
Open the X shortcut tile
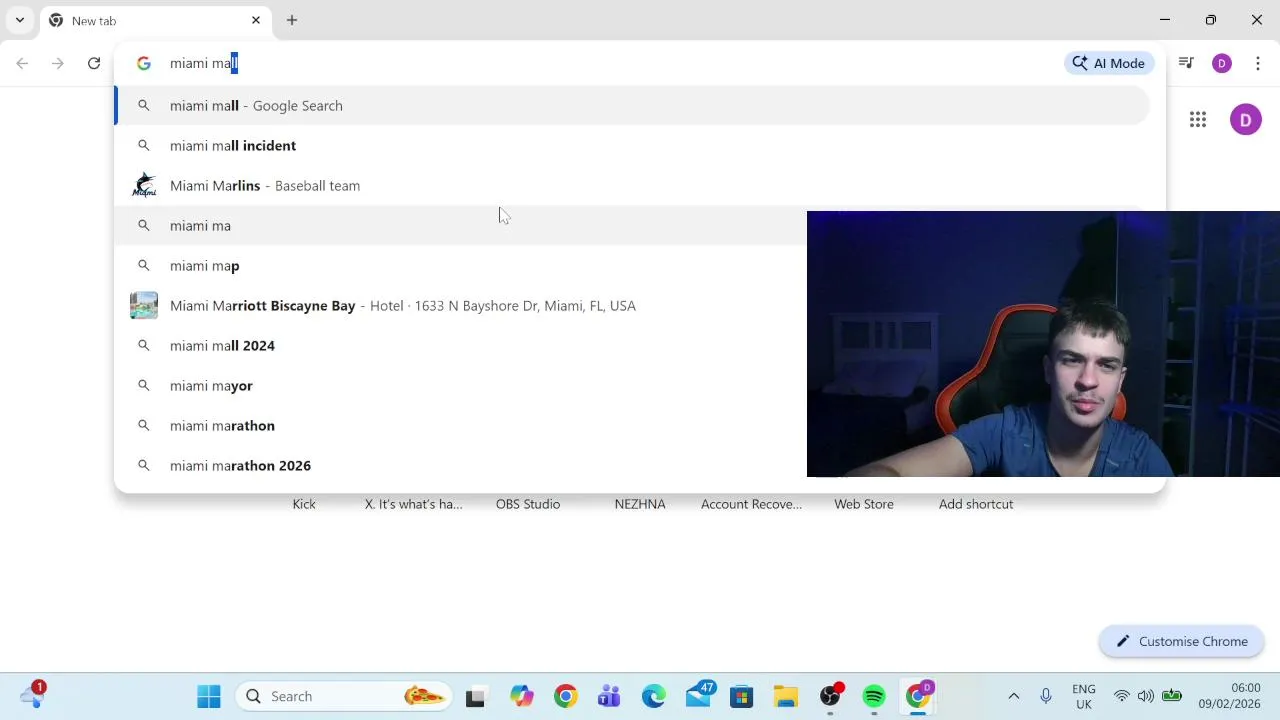pos(414,504)
